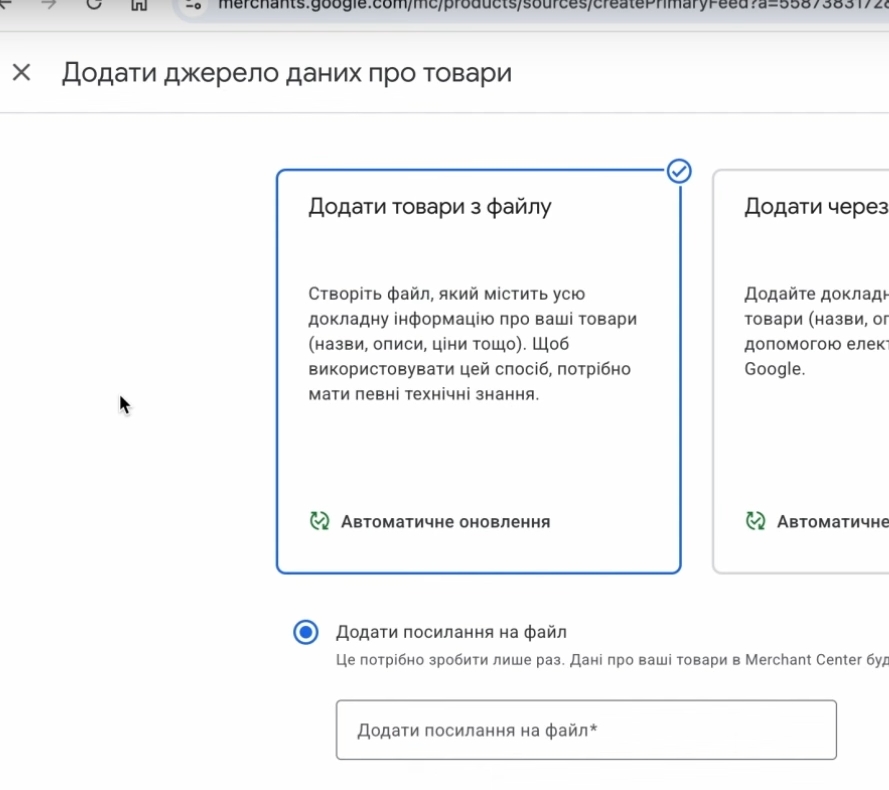Click the green auto-update icon in the file card

coord(319,521)
